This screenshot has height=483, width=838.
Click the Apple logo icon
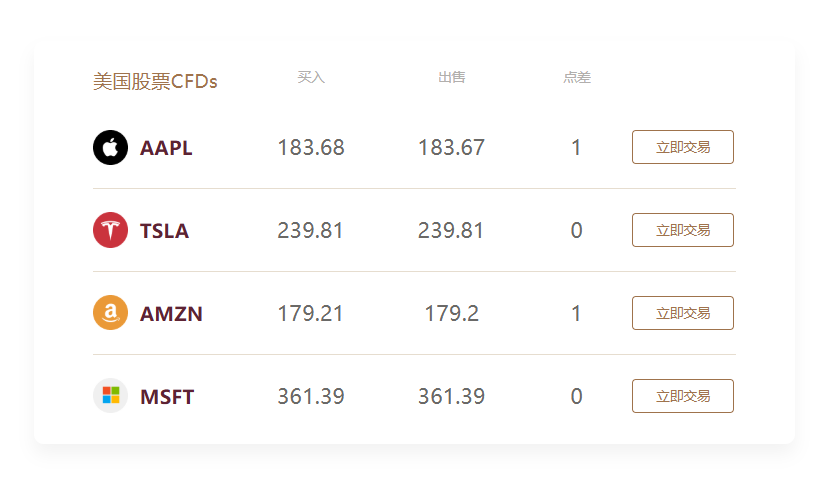pyautogui.click(x=110, y=148)
